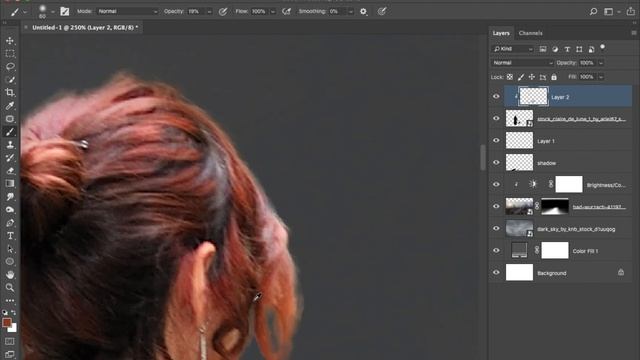Select the Pen tool
Screen dimensions: 640x360
tap(10, 223)
